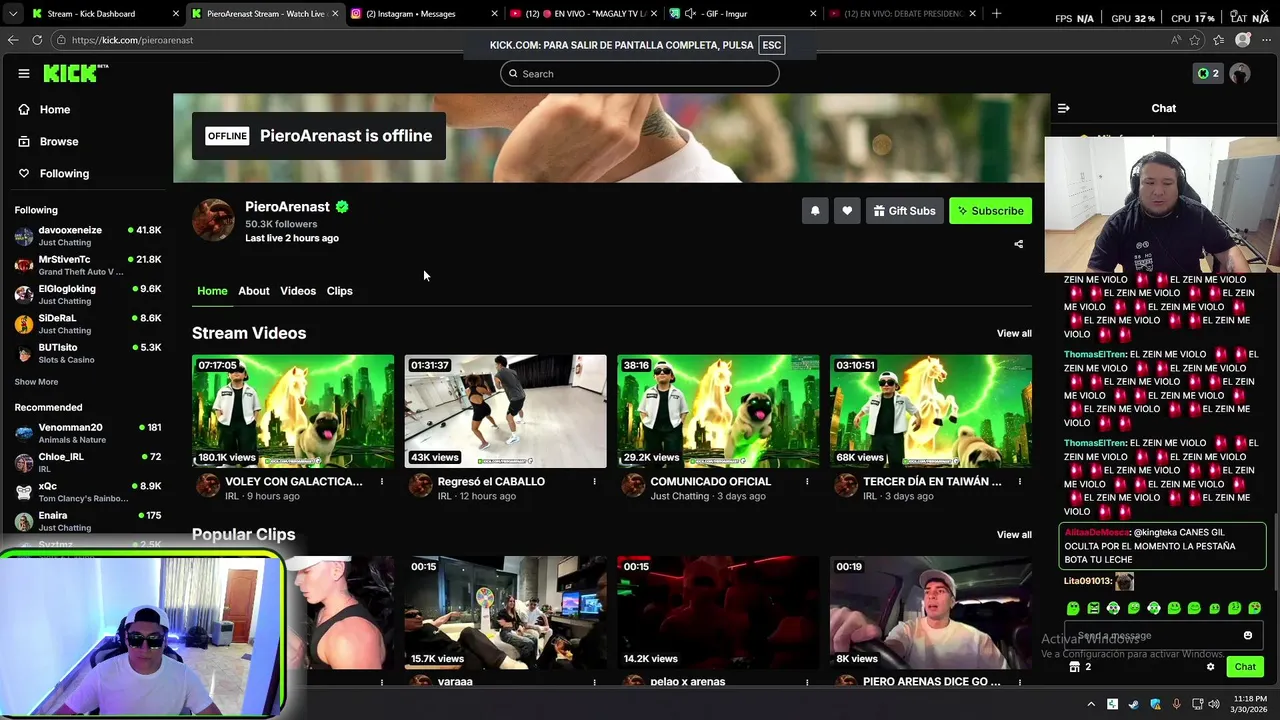Open BUTIsito followed channel
Image resolution: width=1280 pixels, height=720 pixels.
tap(88, 353)
